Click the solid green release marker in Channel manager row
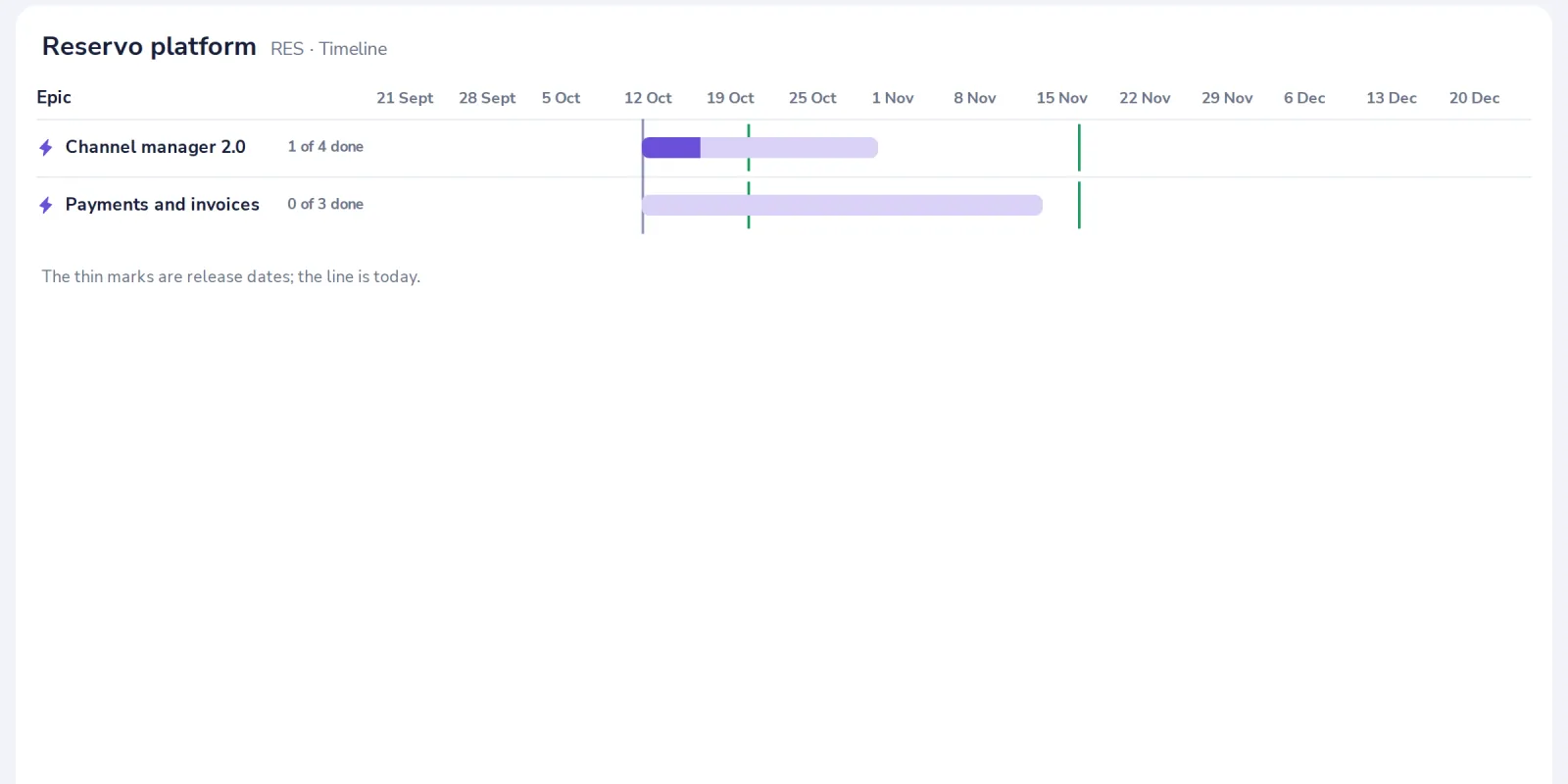 click(x=1079, y=148)
